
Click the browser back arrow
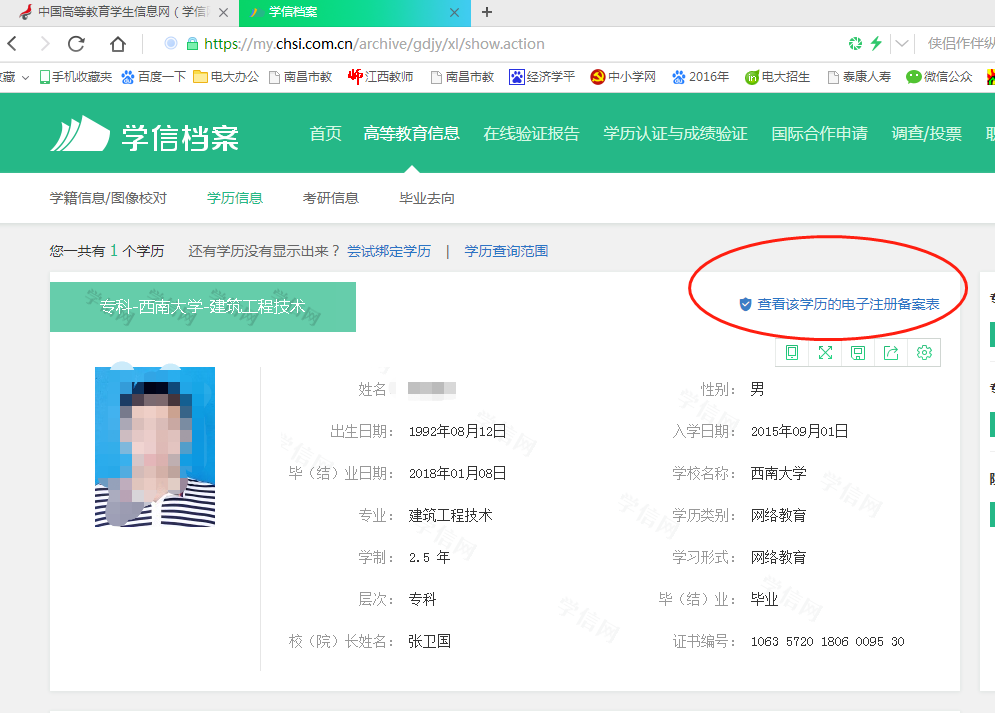(x=12, y=44)
